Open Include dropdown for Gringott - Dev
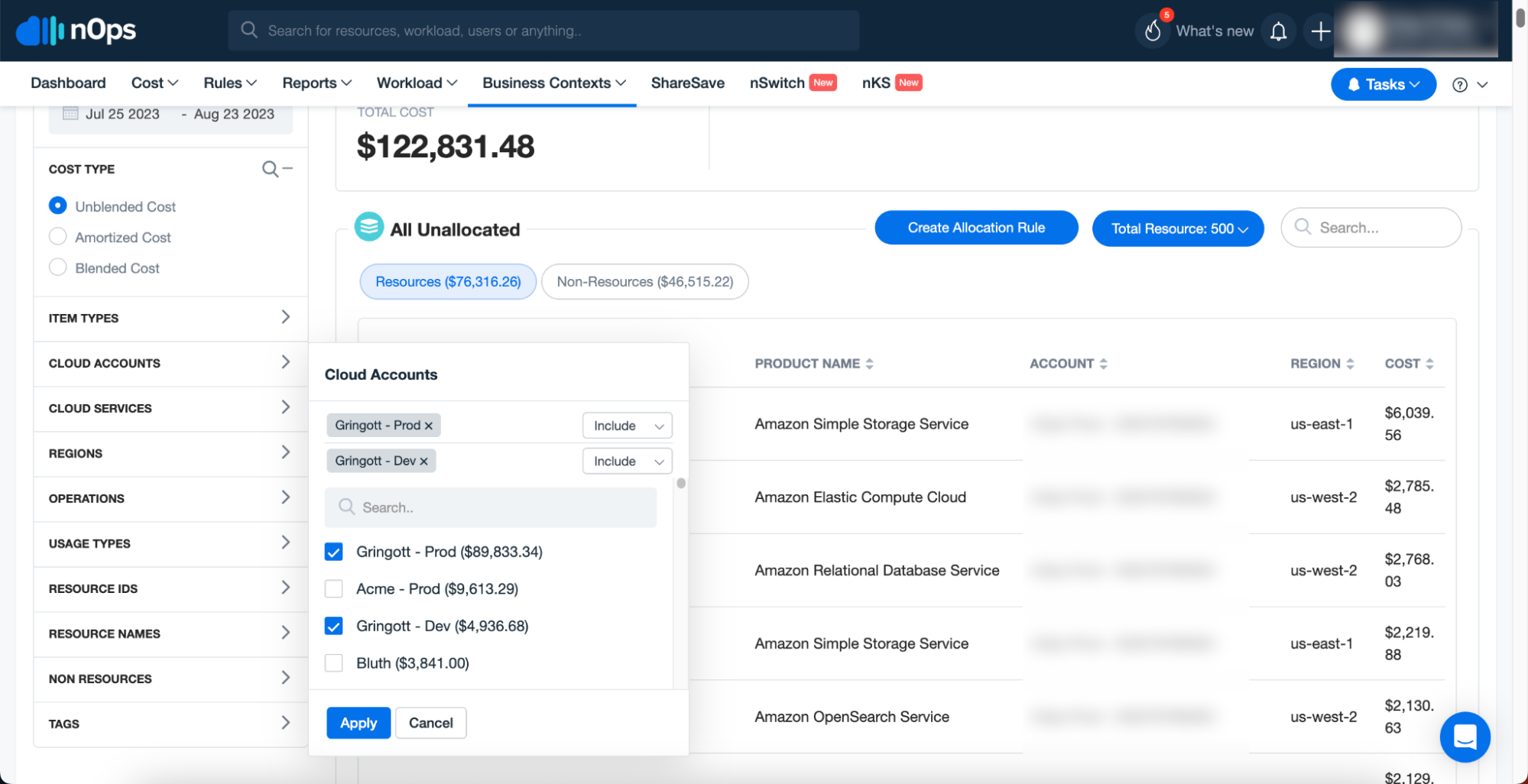Screen dimensions: 1528x784 (x=628, y=462)
